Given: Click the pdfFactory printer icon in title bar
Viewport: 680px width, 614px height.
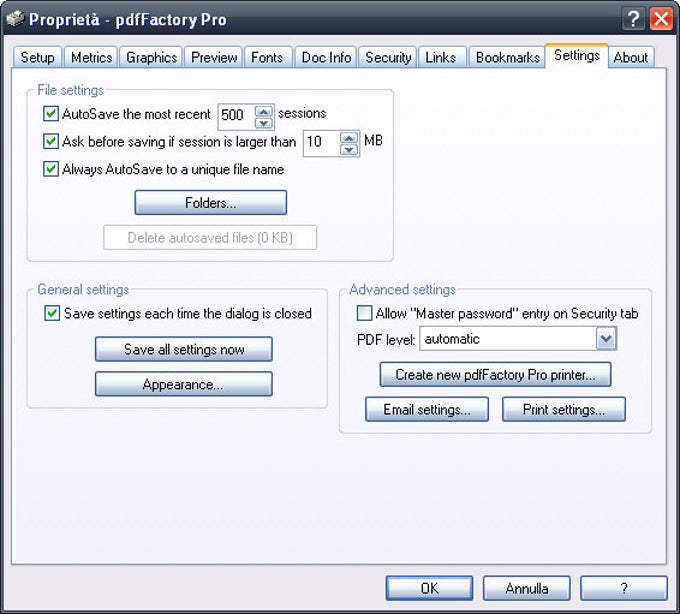Looking at the screenshot, I should pos(16,19).
